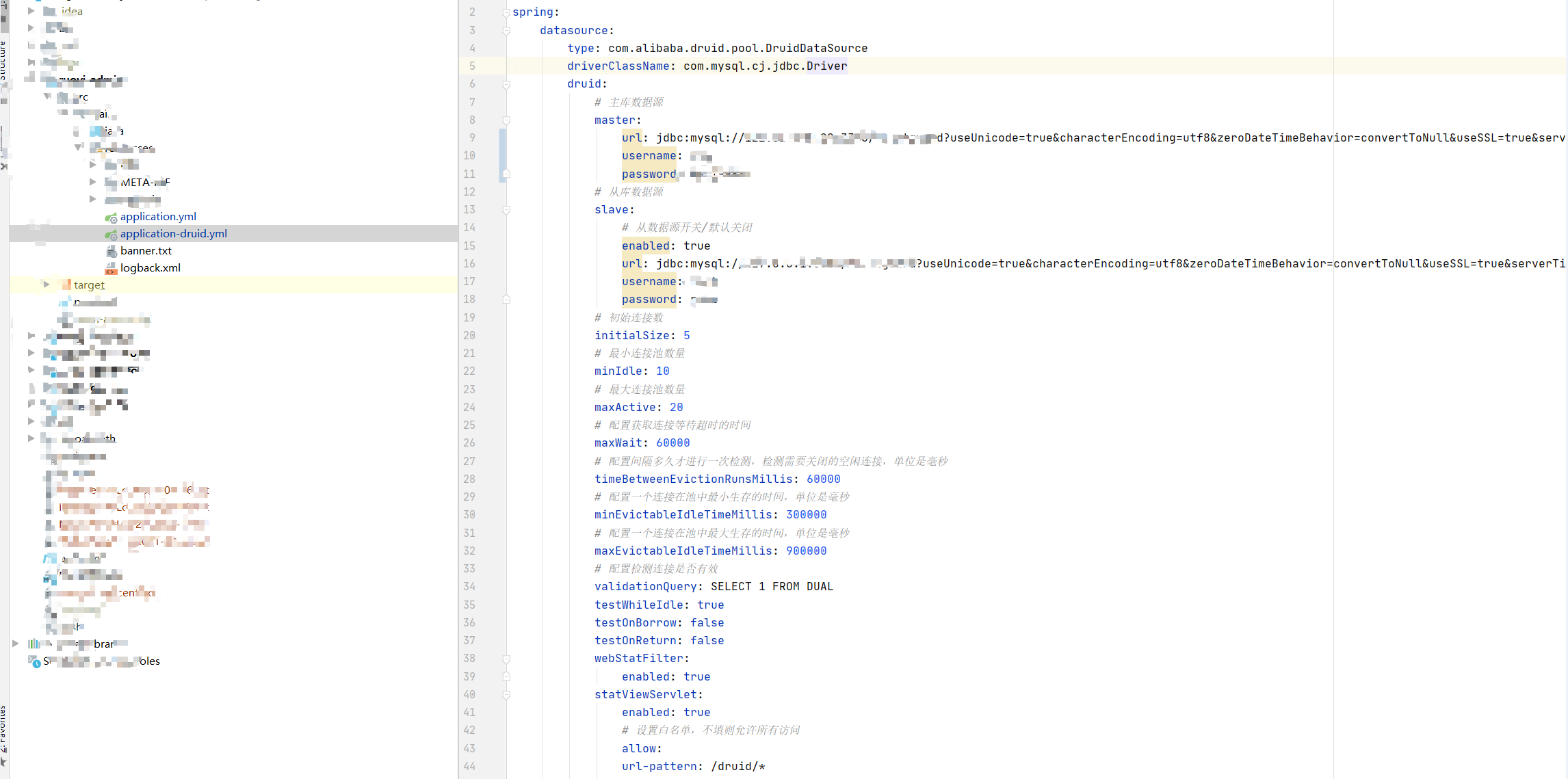Image resolution: width=1568 pixels, height=779 pixels.
Task: Collapse the master datasource fold marker
Action: tap(506, 120)
